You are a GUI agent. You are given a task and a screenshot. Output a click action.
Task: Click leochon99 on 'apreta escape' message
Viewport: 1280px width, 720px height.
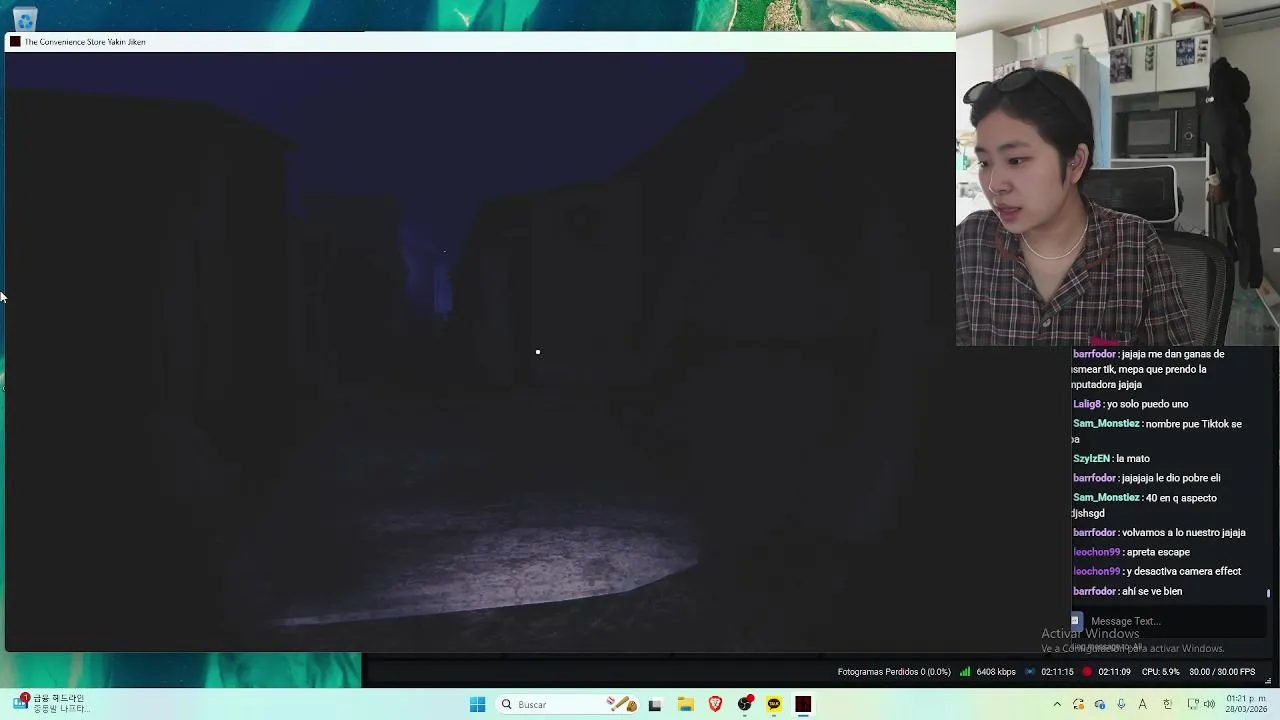pos(1096,552)
